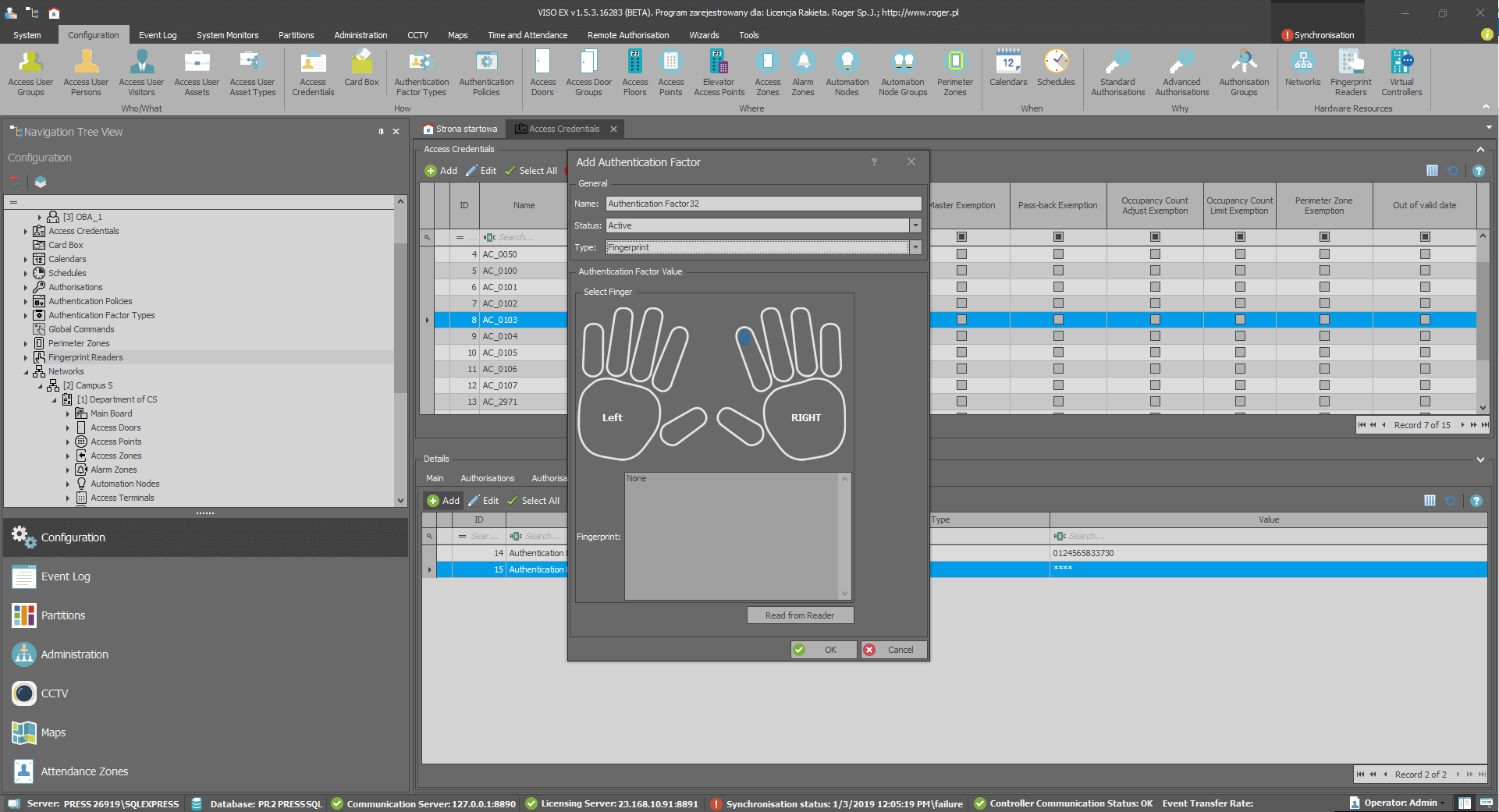Open the Status dropdown in dialog
The image size is (1499, 812).
pyautogui.click(x=915, y=225)
